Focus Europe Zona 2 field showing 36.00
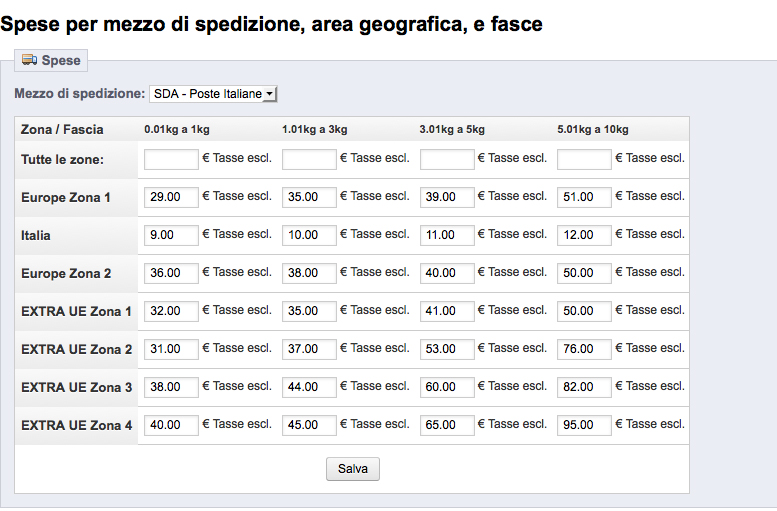 point(171,273)
